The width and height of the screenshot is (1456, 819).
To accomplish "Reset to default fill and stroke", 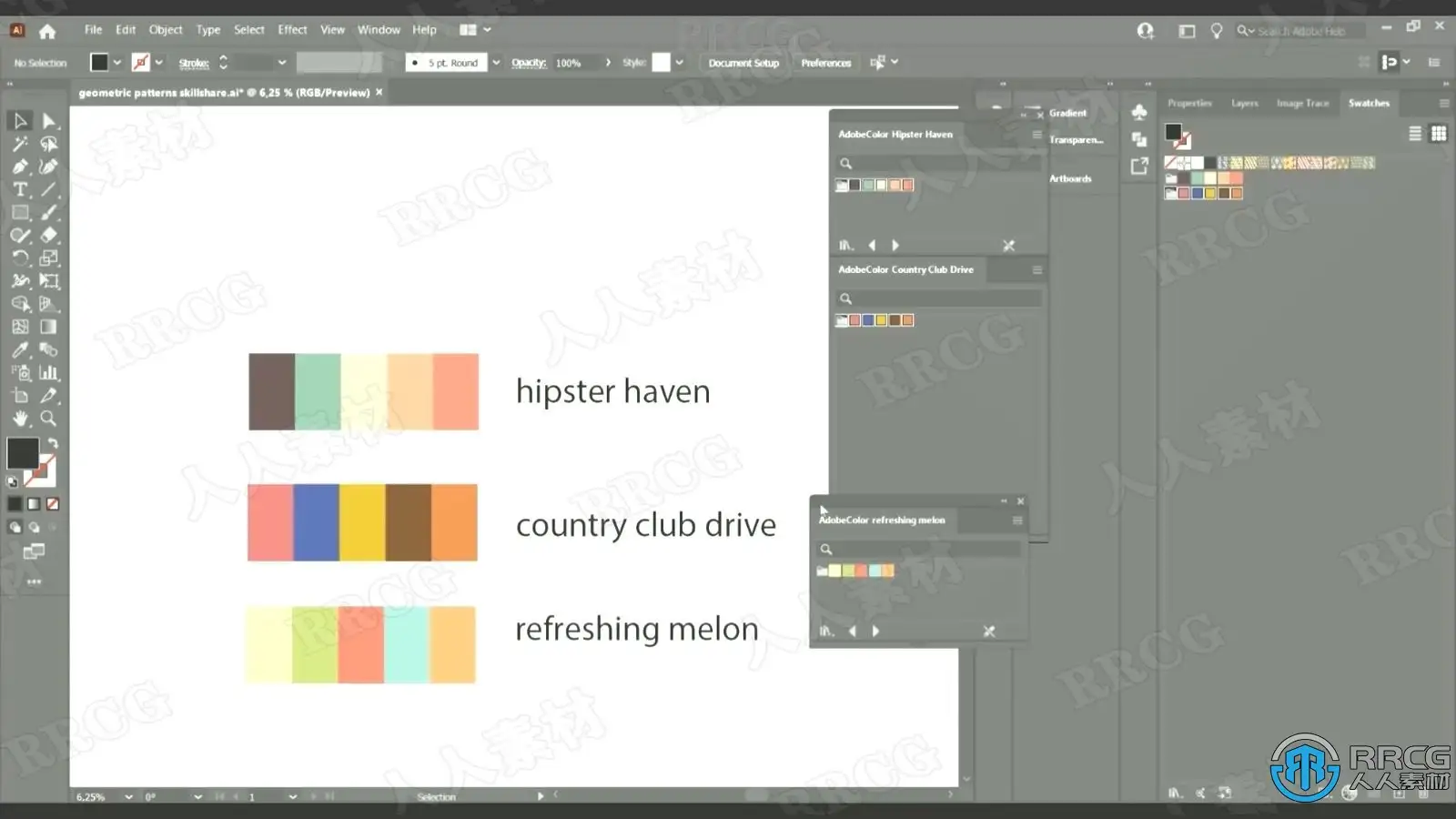I will [x=12, y=482].
